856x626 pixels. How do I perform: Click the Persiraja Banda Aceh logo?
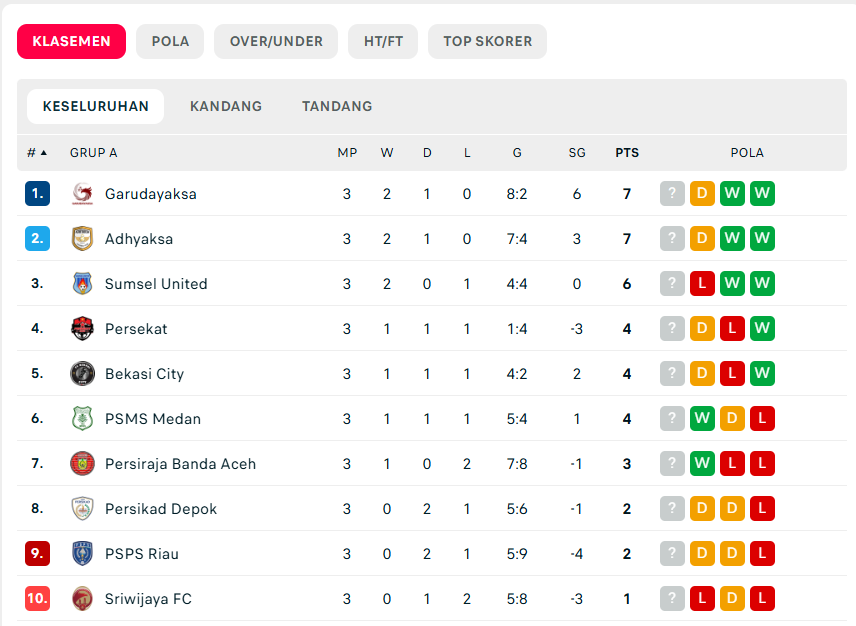pos(82,464)
